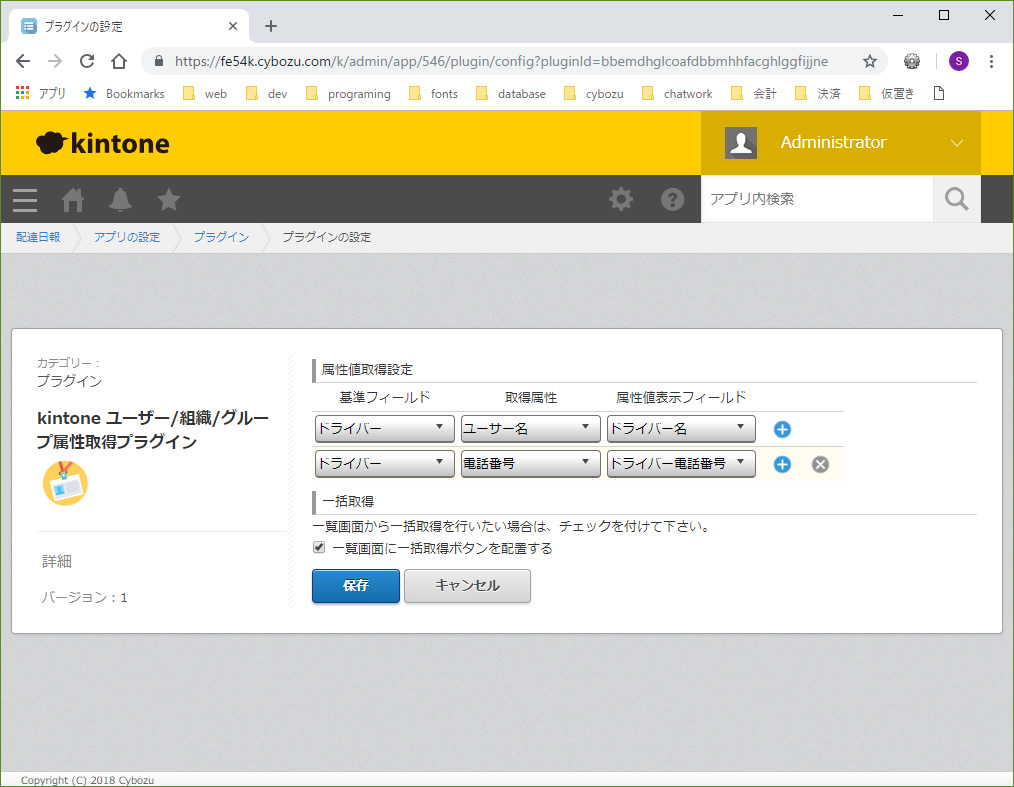
Task: Click the search magnifier button
Action: (956, 199)
